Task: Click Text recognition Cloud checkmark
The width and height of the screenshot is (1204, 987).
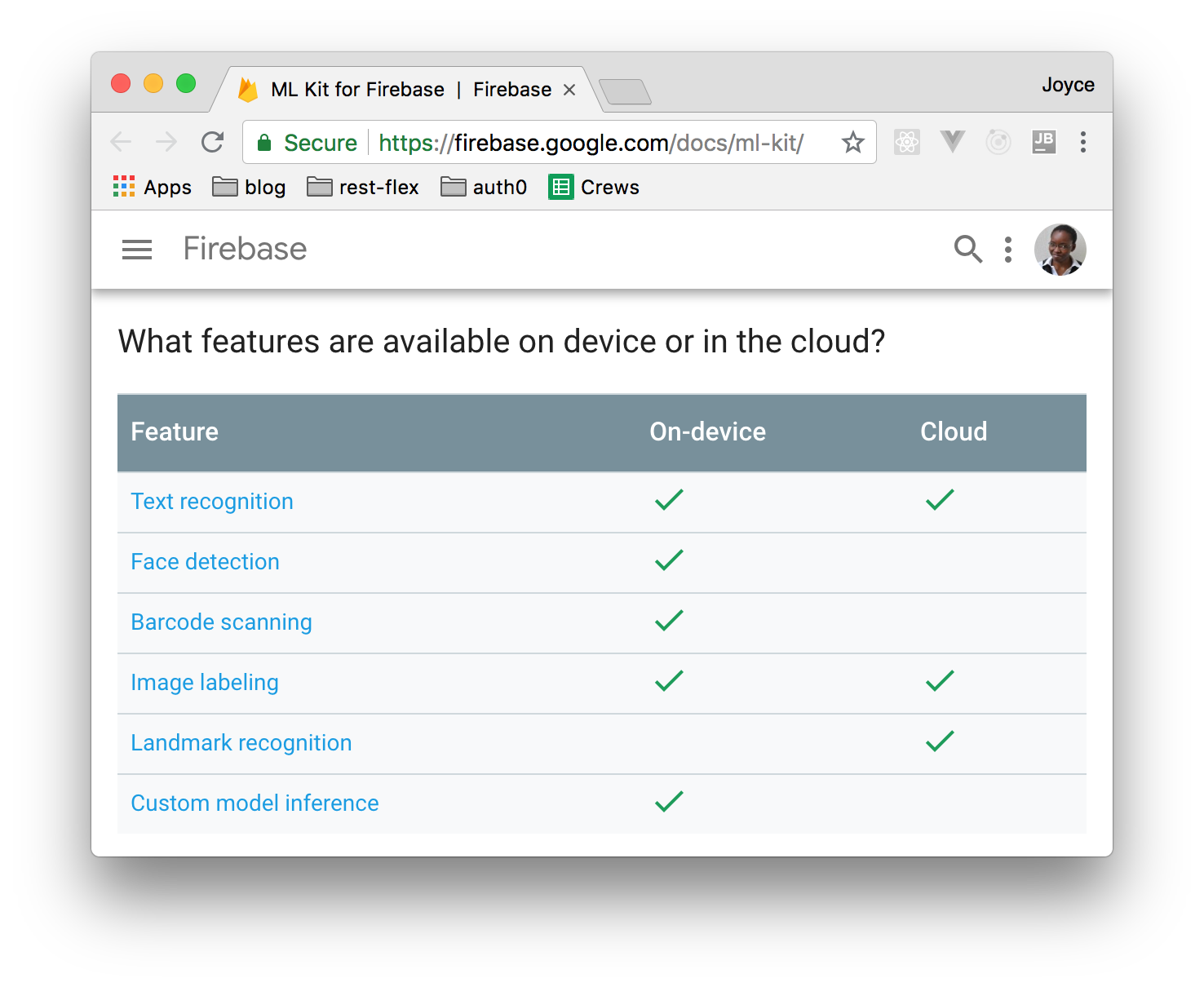Action: coord(940,500)
